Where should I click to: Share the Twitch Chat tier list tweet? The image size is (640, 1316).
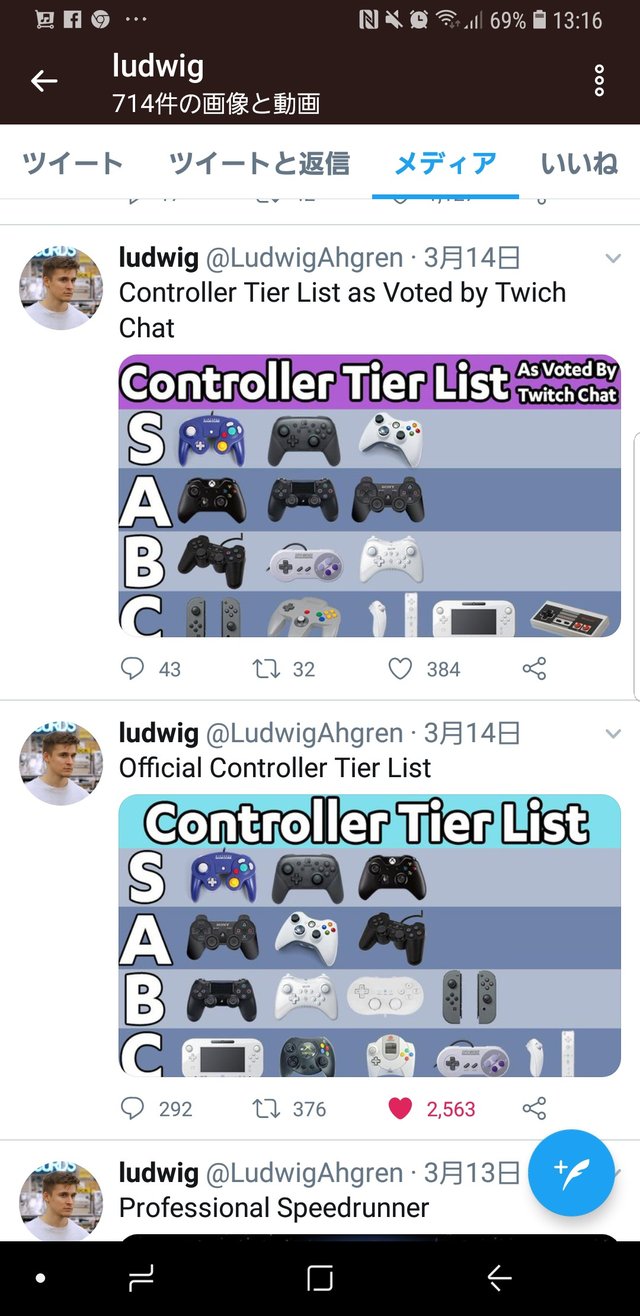click(535, 668)
